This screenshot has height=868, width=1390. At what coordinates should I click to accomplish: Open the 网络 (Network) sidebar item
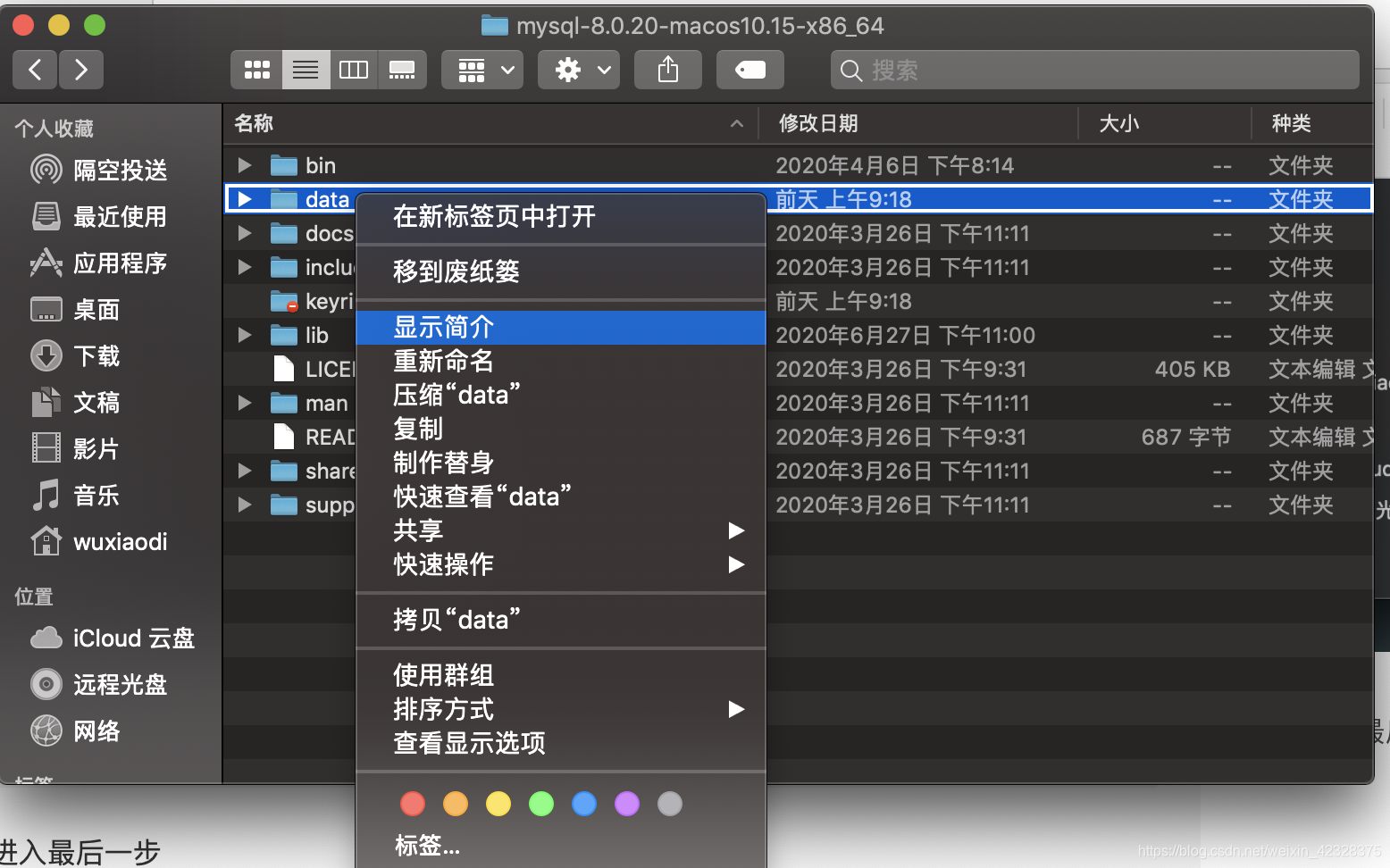(x=96, y=730)
